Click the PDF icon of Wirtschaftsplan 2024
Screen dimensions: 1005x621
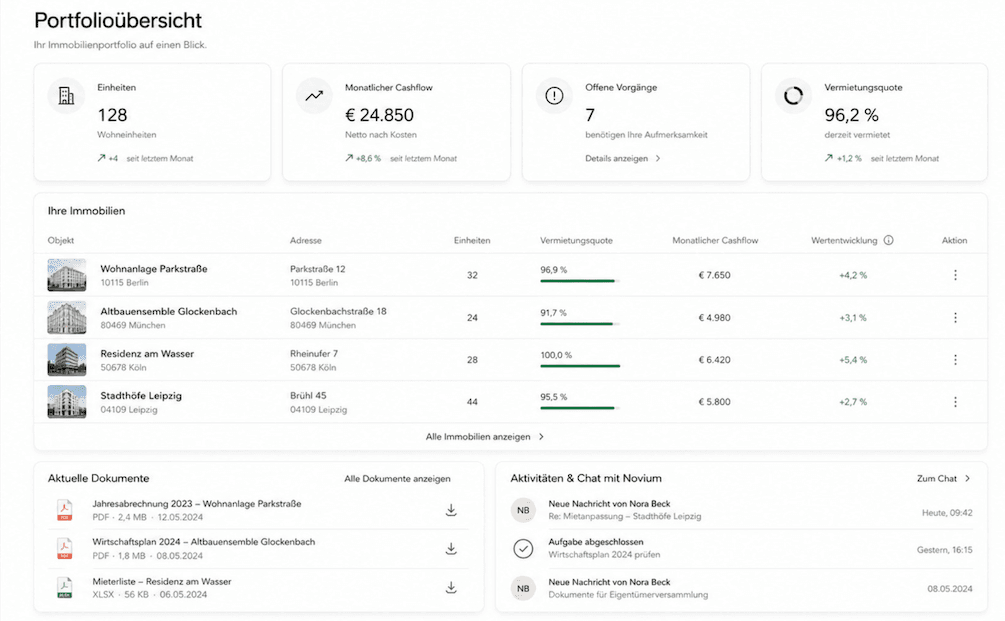[x=65, y=549]
